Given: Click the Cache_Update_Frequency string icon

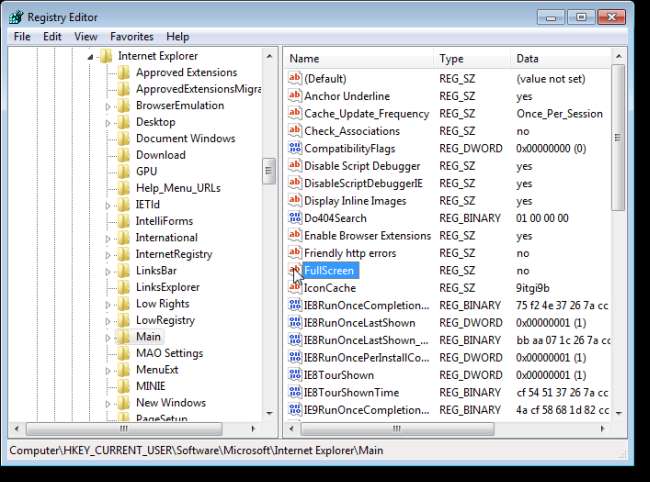Looking at the screenshot, I should (295, 113).
